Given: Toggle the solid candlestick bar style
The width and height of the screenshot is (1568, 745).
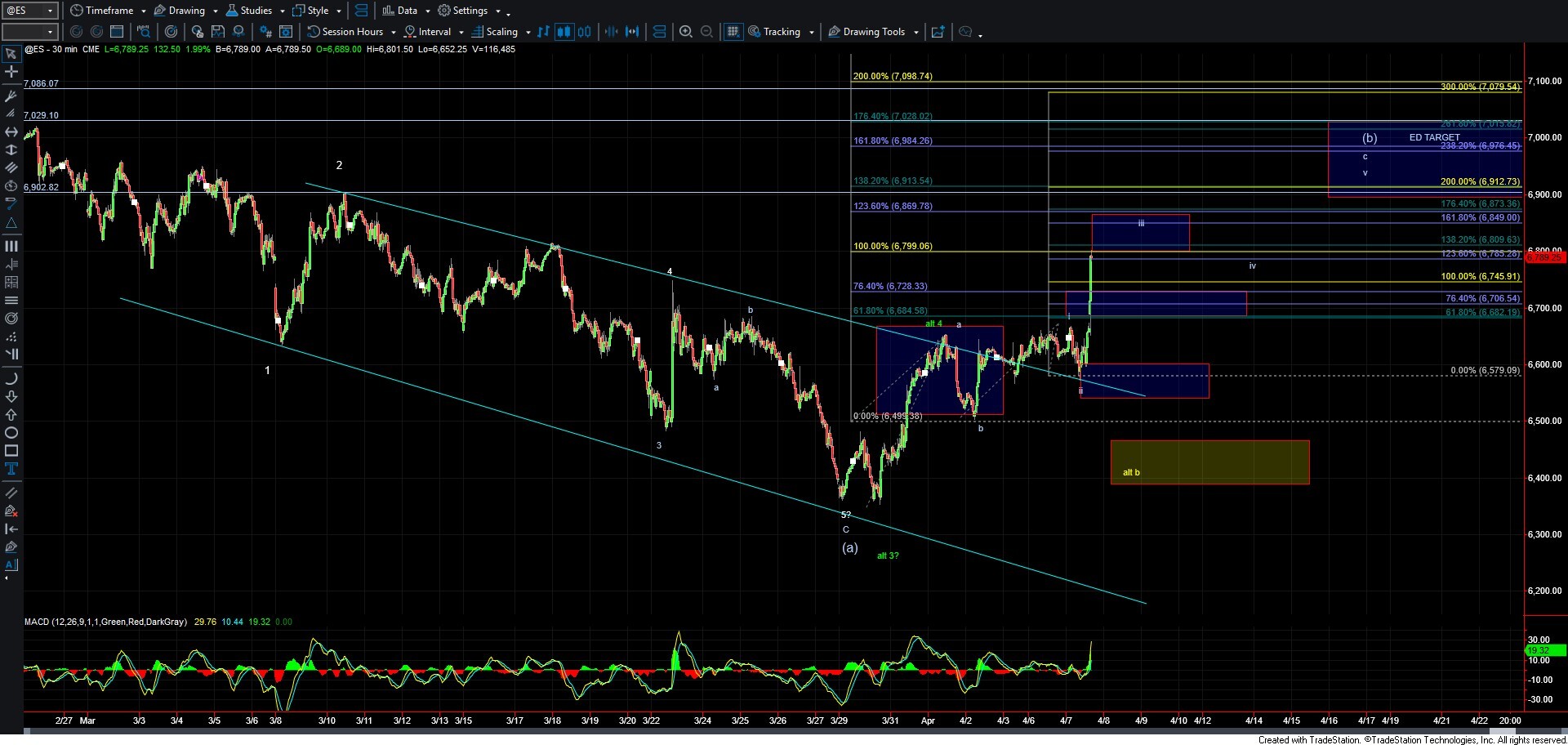Looking at the screenshot, I should (x=563, y=32).
